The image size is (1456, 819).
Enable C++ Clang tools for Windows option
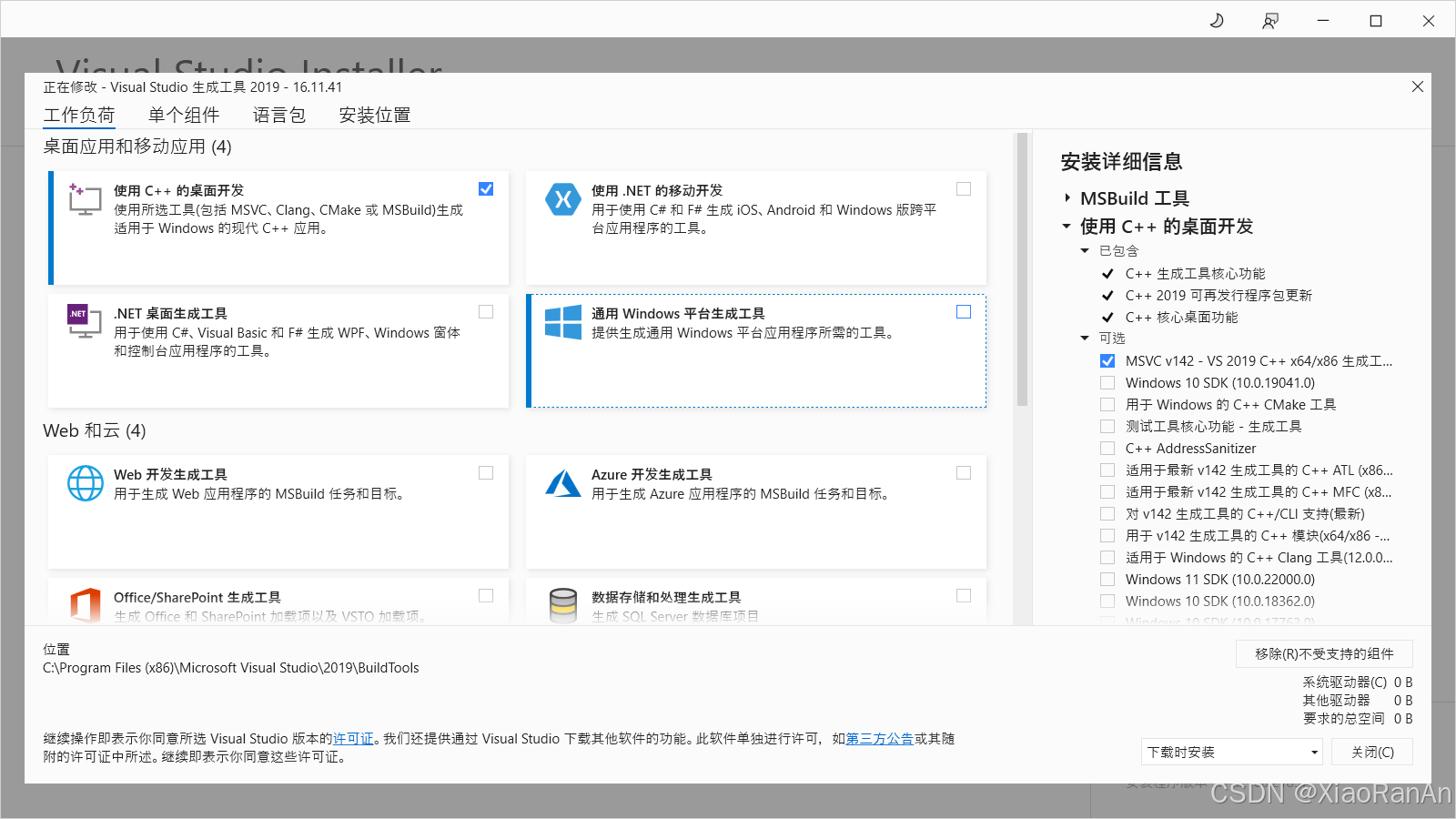click(1107, 558)
